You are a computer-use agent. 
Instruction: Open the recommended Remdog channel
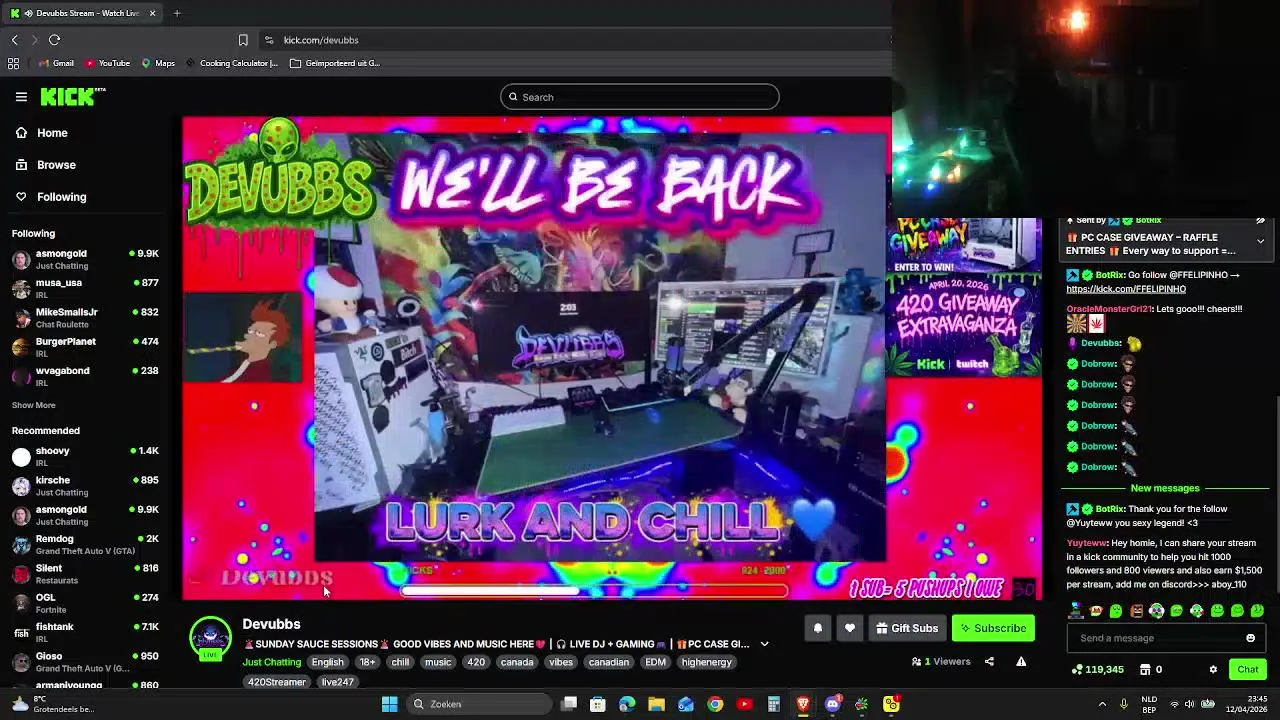coord(85,544)
